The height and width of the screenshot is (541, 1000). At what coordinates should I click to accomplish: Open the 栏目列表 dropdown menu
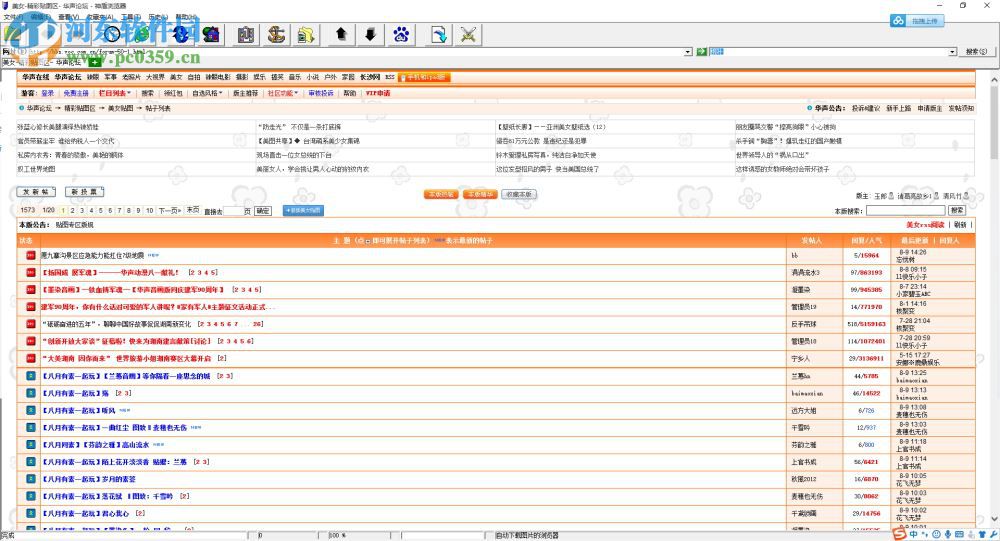[x=113, y=93]
